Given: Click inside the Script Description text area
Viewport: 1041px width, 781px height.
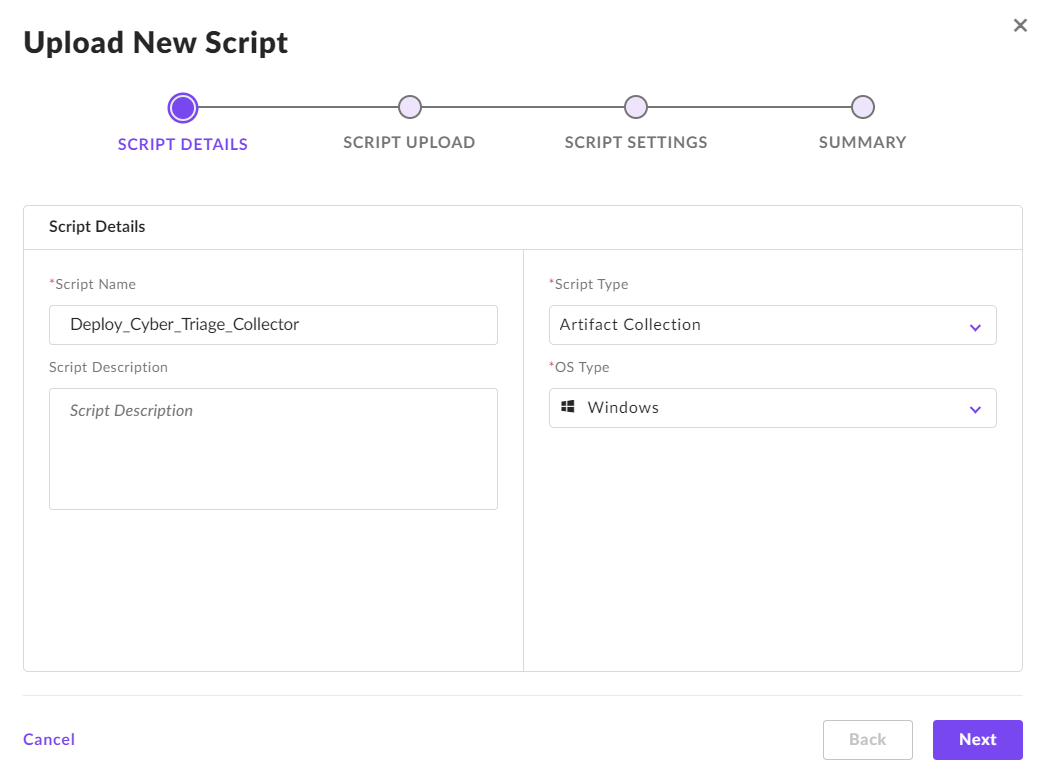Looking at the screenshot, I should (x=273, y=449).
